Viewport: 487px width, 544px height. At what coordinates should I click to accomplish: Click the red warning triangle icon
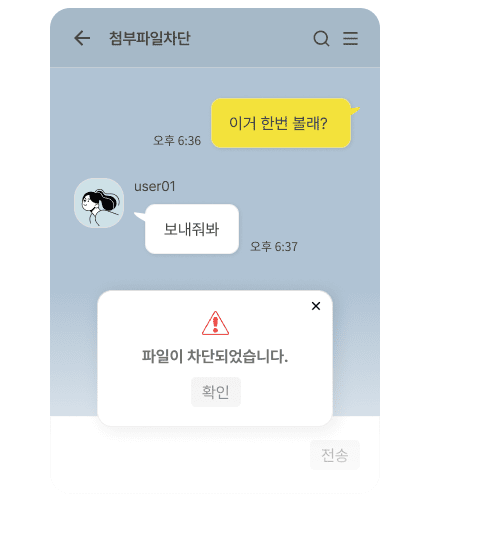pos(215,323)
